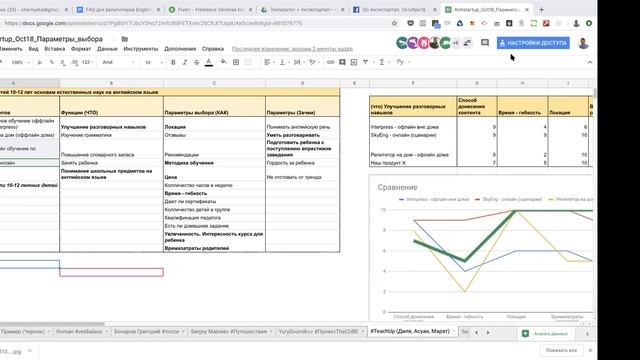Open text wrapping options
The width and height of the screenshot is (640, 360).
point(298,62)
